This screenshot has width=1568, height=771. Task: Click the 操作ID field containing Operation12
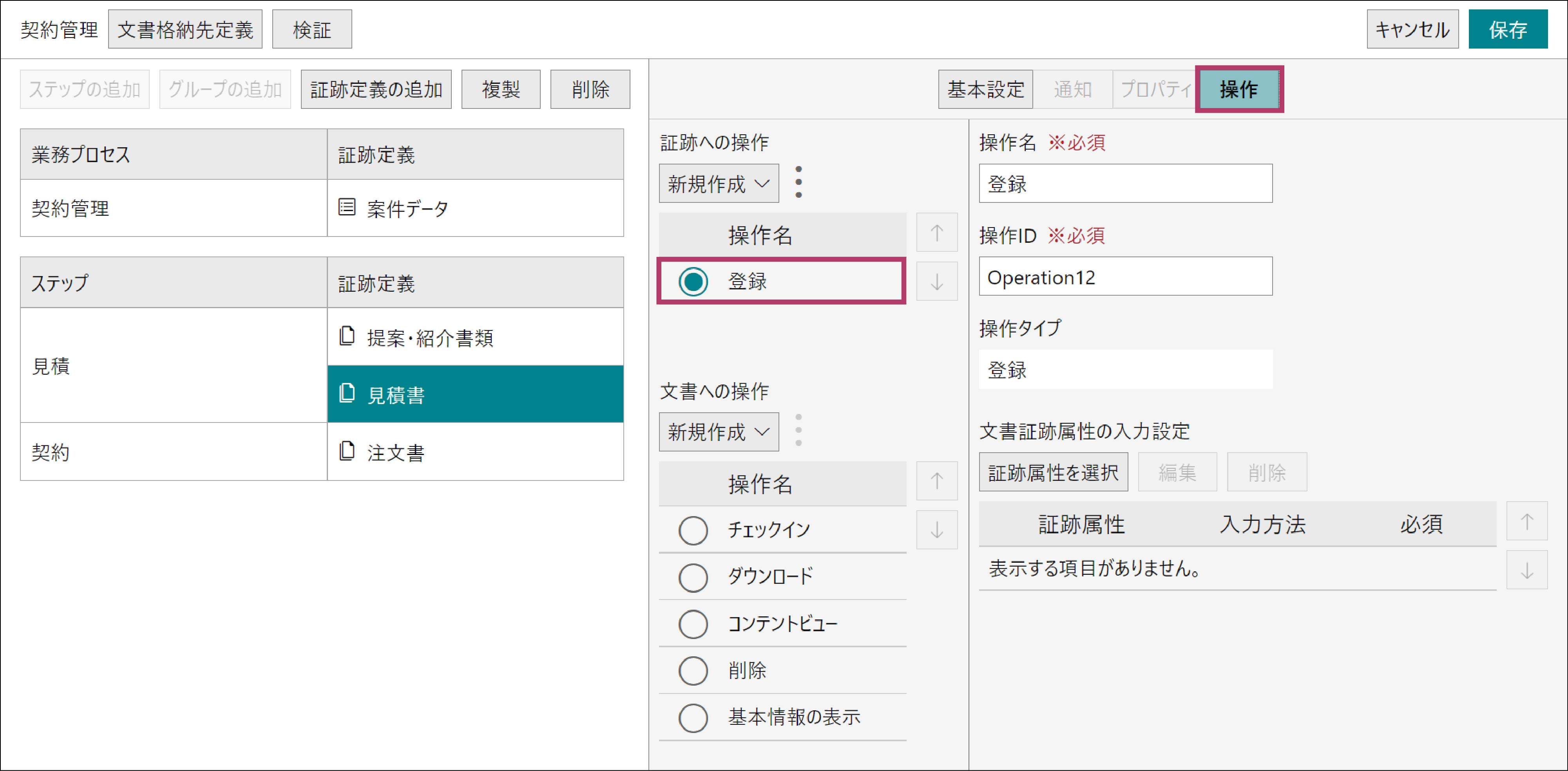[x=1126, y=276]
